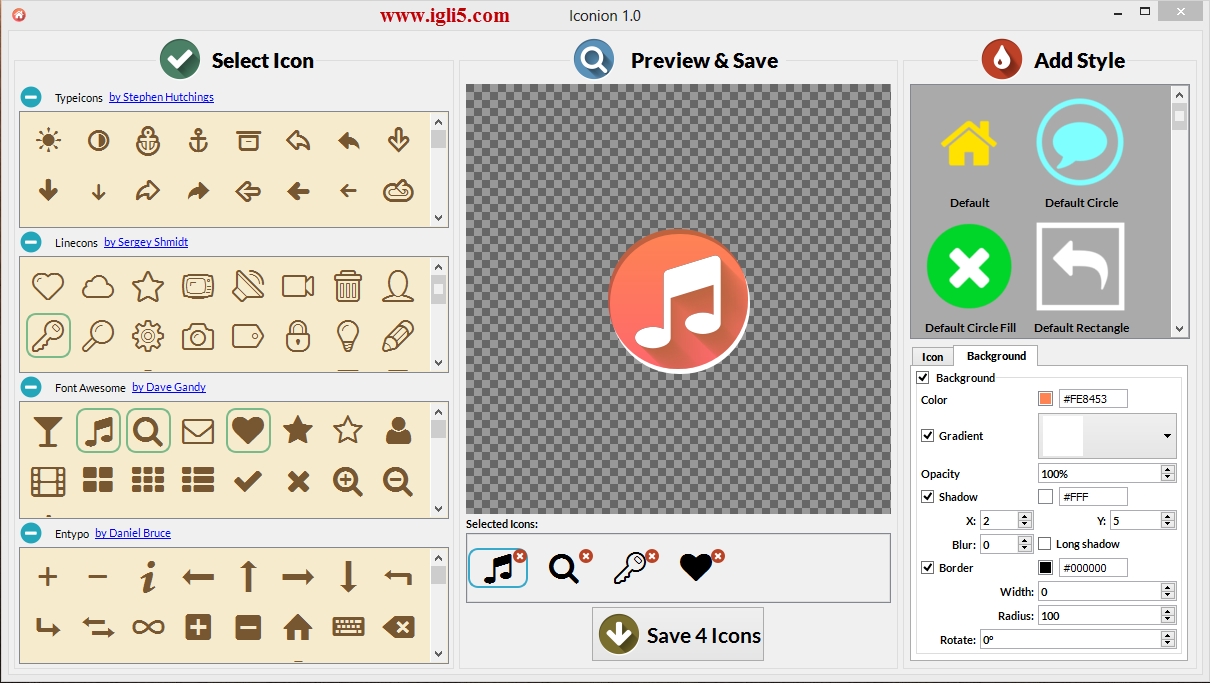Screen dimensions: 1210x683
Task: Open the Dave Gandy author link
Action: pyautogui.click(x=168, y=387)
